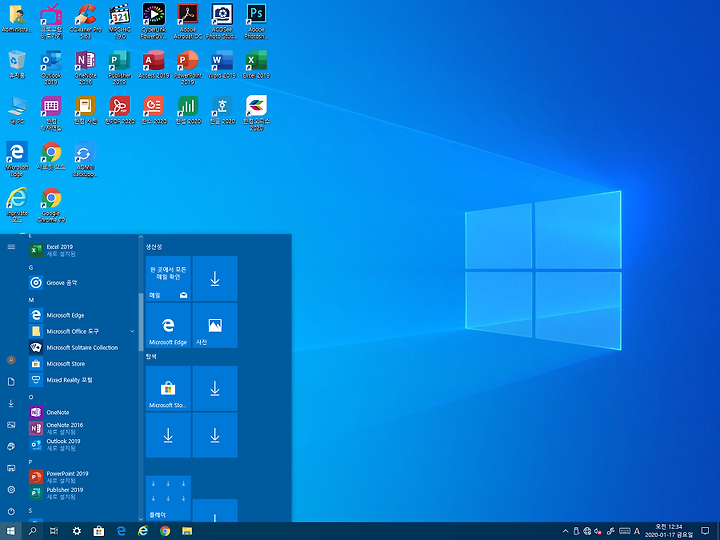
Task: Select the 한쇼 2020 desktop shortcut
Action: pyautogui.click(x=154, y=110)
